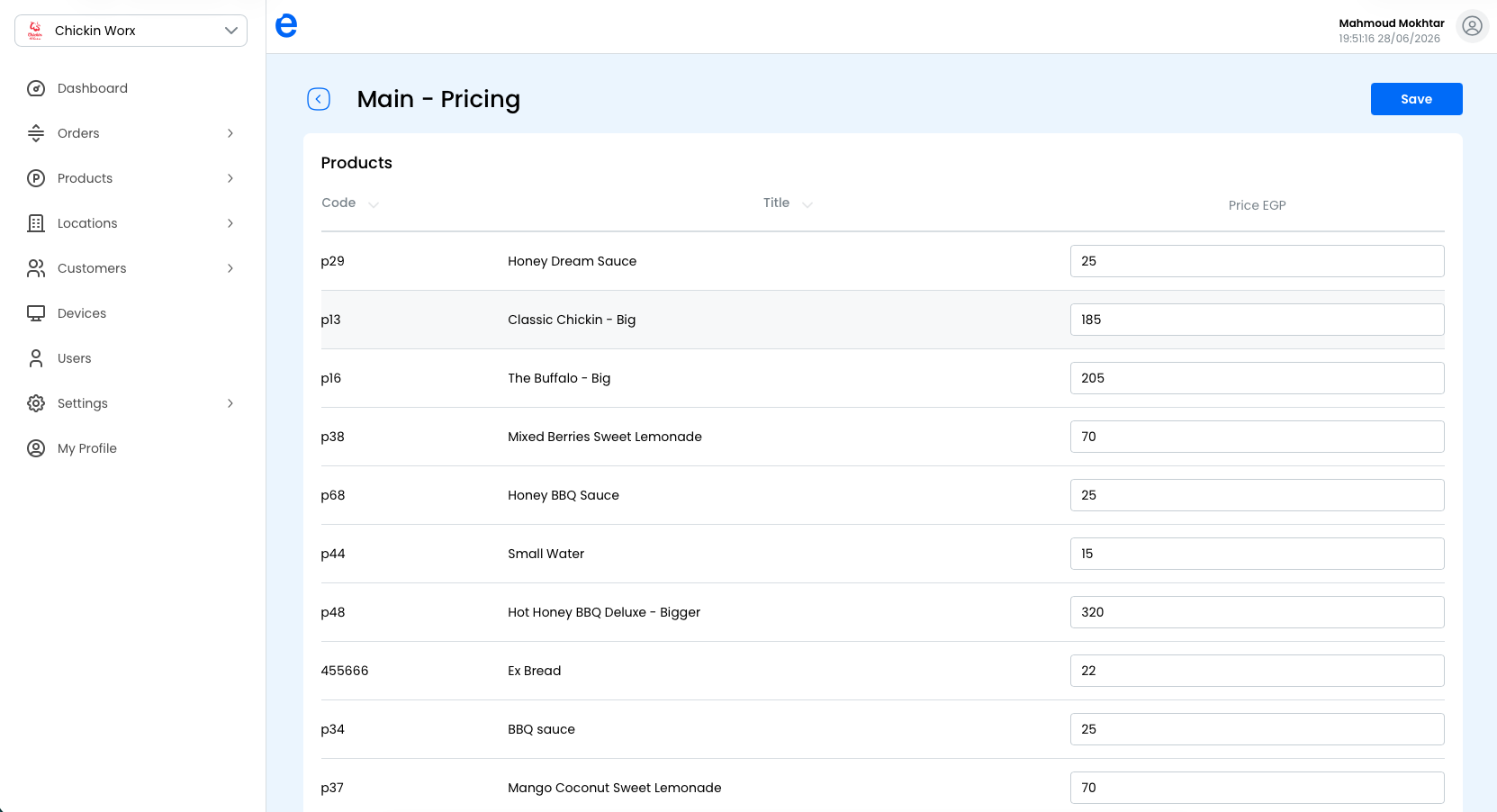Select the Ex Bread price input

[1257, 671]
